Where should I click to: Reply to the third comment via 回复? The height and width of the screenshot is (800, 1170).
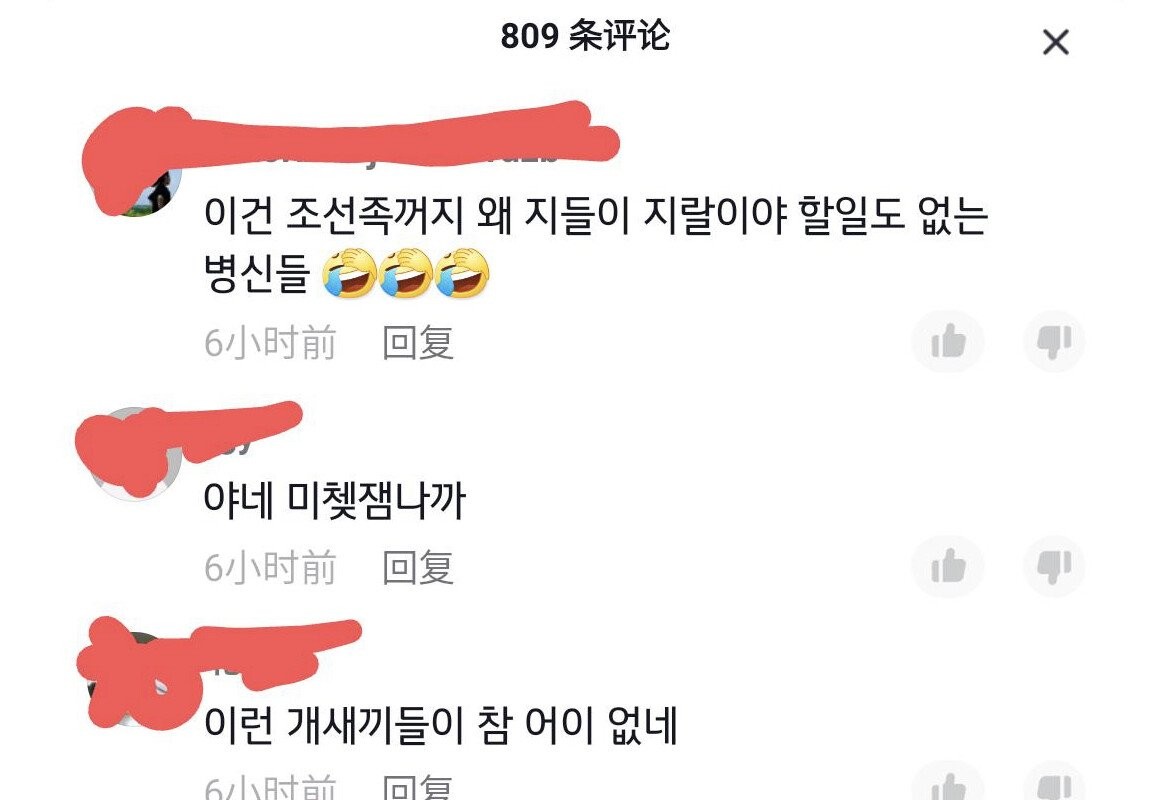tap(417, 787)
